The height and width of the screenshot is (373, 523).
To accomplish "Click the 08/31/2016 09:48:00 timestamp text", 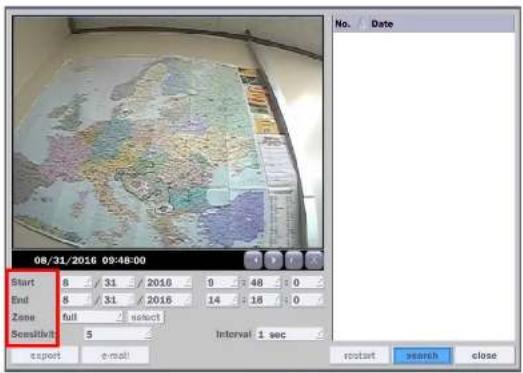I will (90, 260).
